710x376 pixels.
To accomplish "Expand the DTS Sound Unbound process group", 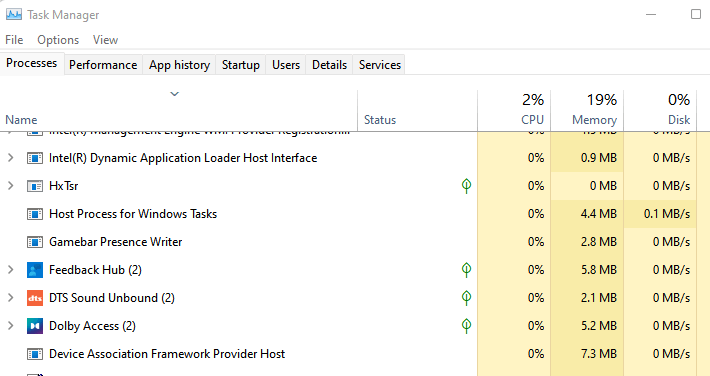I will (10, 298).
